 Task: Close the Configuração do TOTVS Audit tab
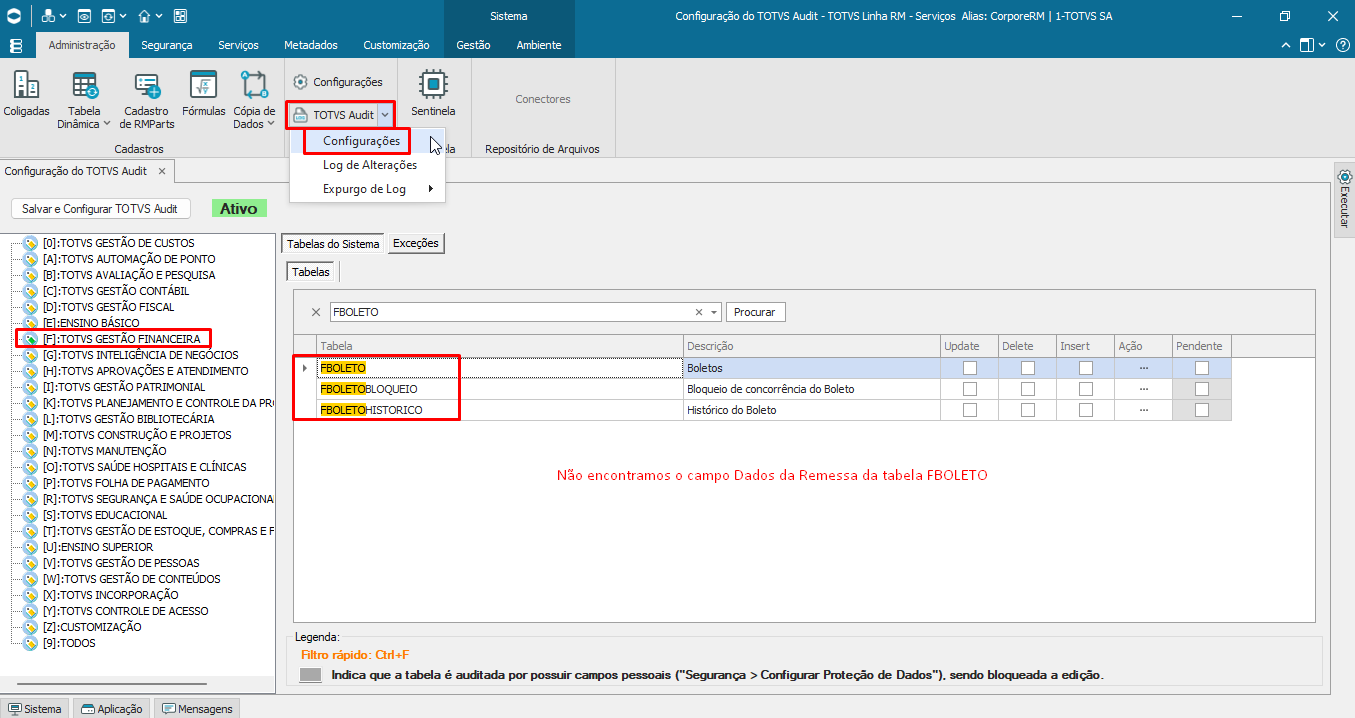click(162, 171)
